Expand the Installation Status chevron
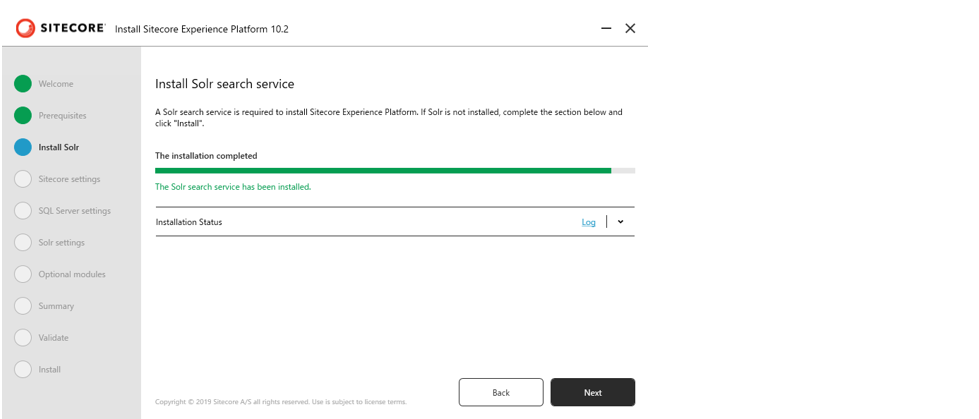The image size is (979, 419). (620, 222)
